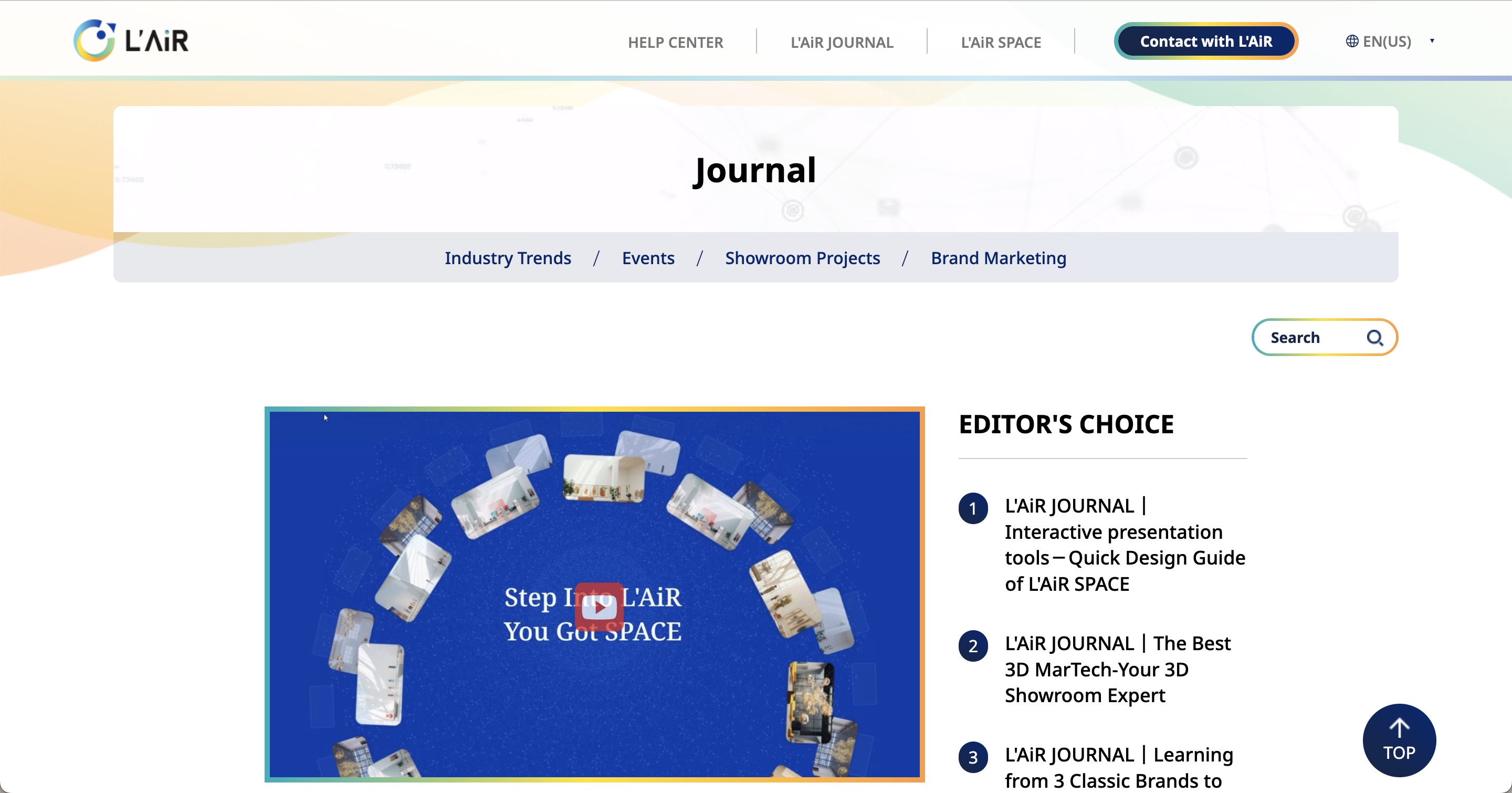Open Best 3D MarTech article link
Screen dimensions: 1512x793
click(1117, 669)
